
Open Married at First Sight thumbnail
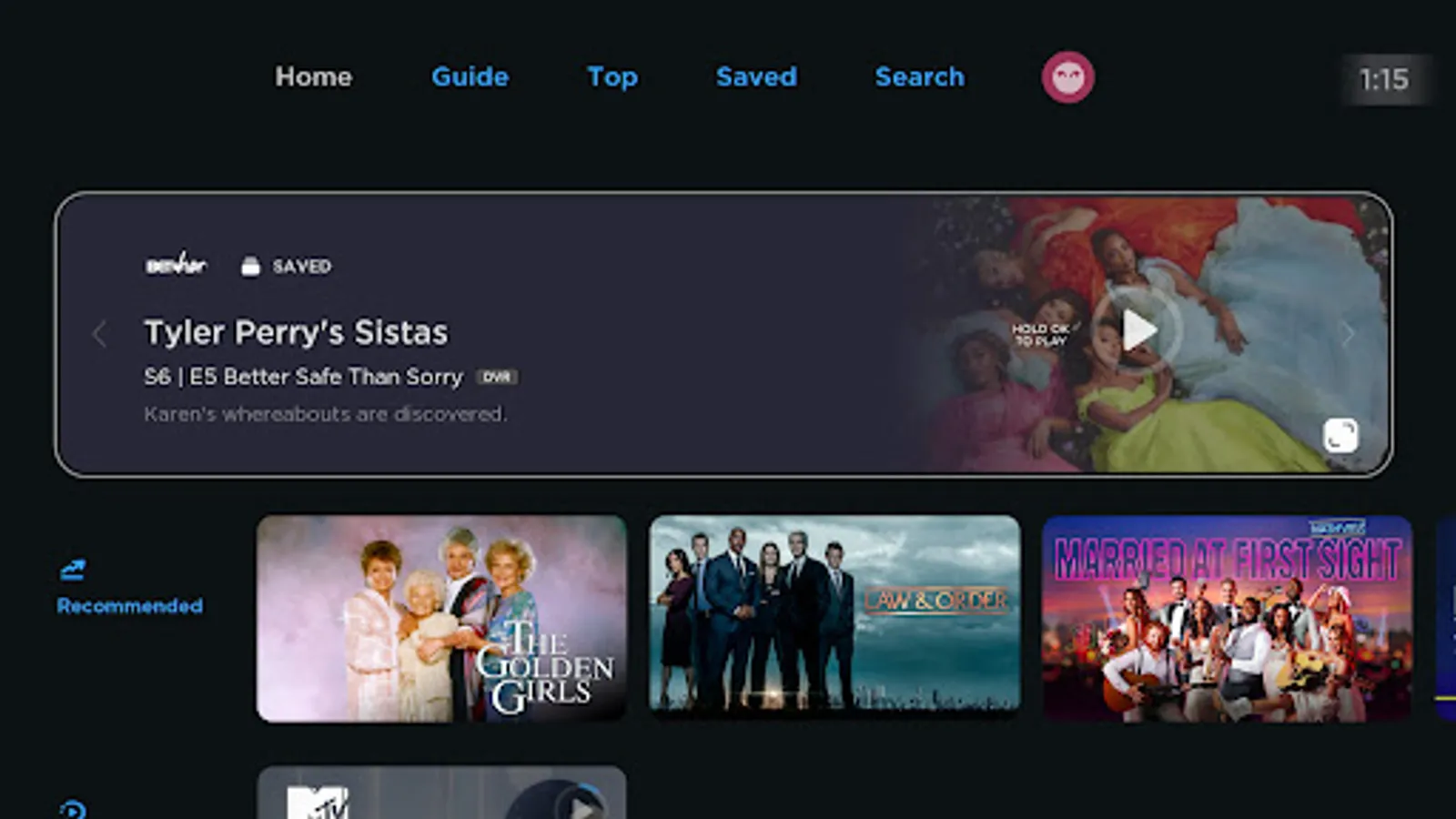pyautogui.click(x=1227, y=619)
